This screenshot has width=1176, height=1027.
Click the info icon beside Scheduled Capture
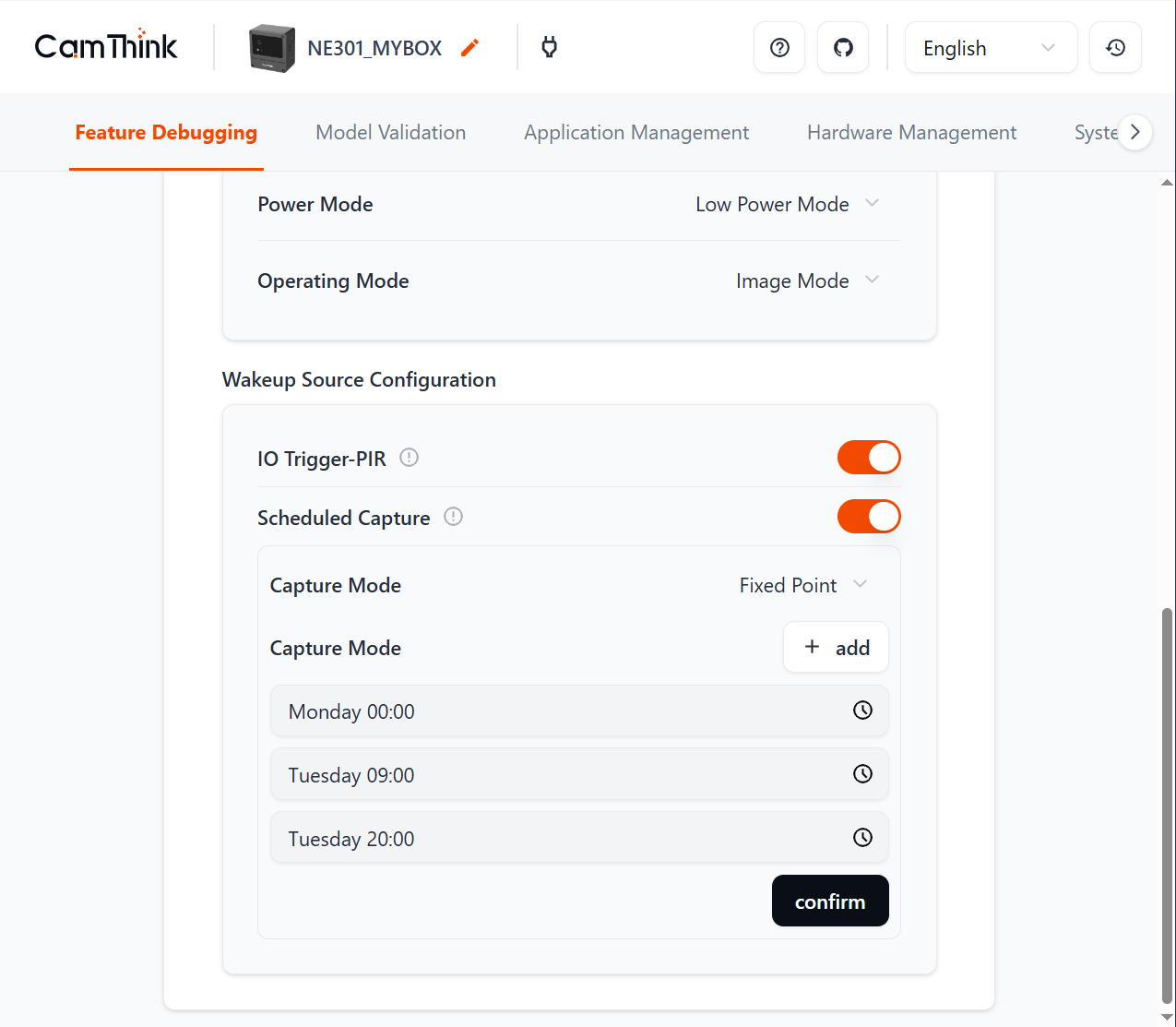[x=453, y=517]
